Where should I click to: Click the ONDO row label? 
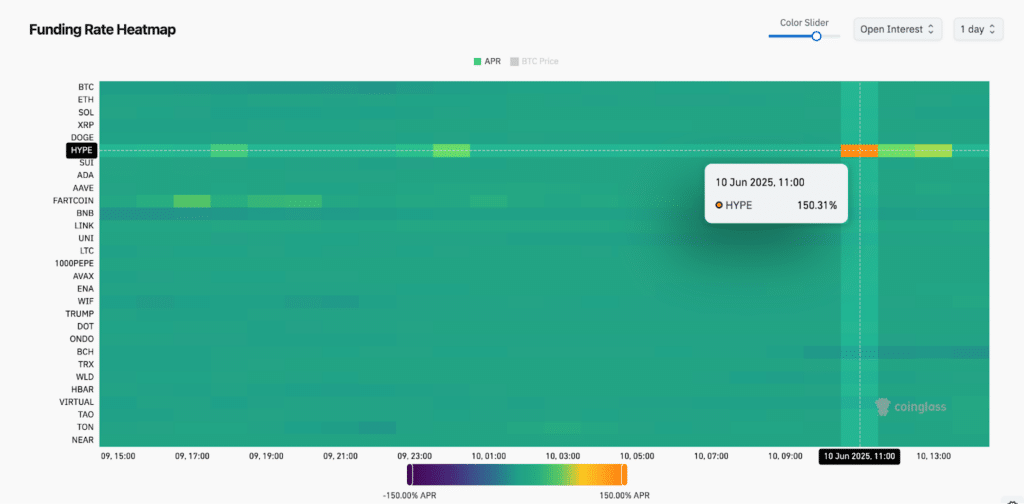click(x=82, y=339)
